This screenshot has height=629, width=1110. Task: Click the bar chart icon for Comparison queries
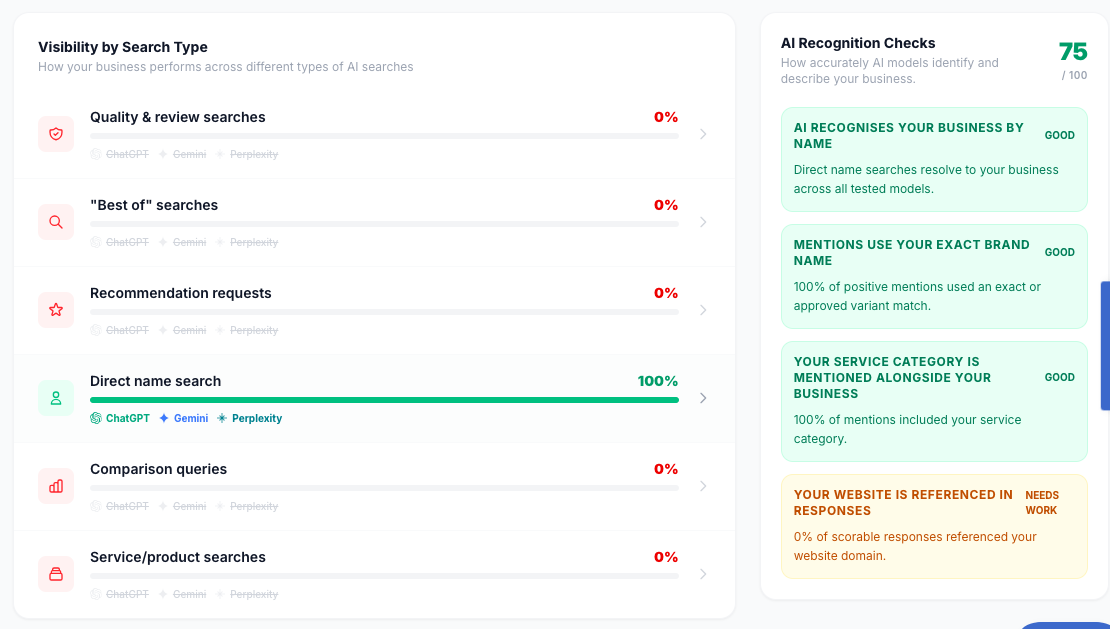point(56,486)
